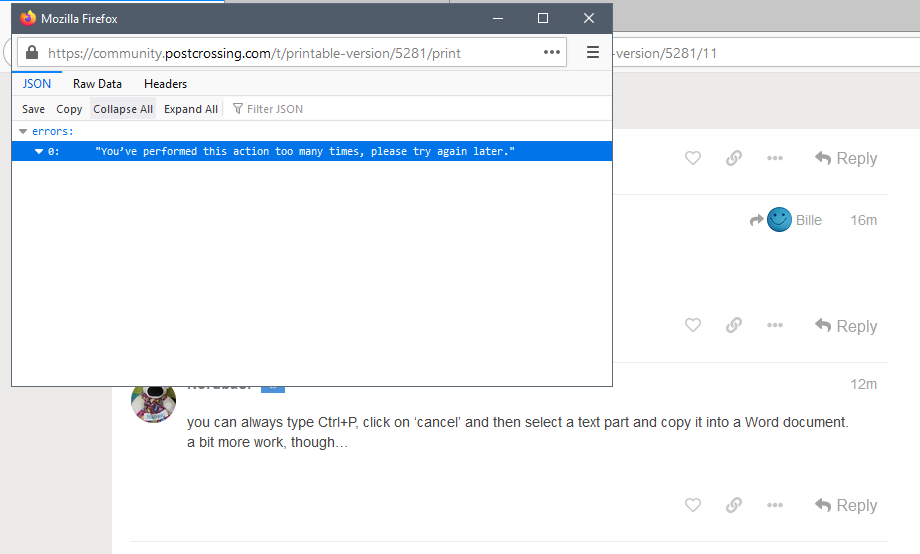Click Copy in the JSON toolbar

coord(69,109)
